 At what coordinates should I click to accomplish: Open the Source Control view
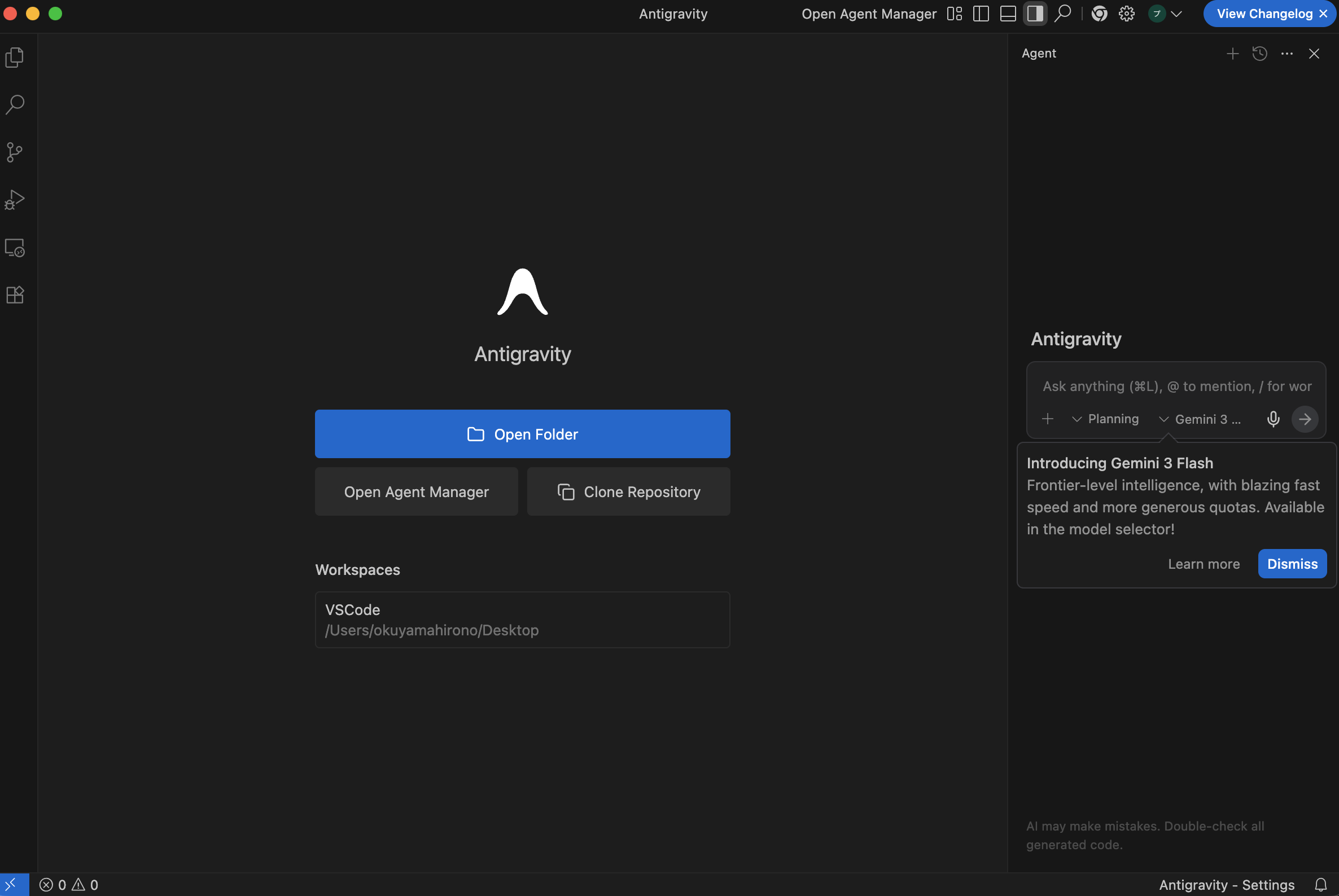(x=15, y=152)
